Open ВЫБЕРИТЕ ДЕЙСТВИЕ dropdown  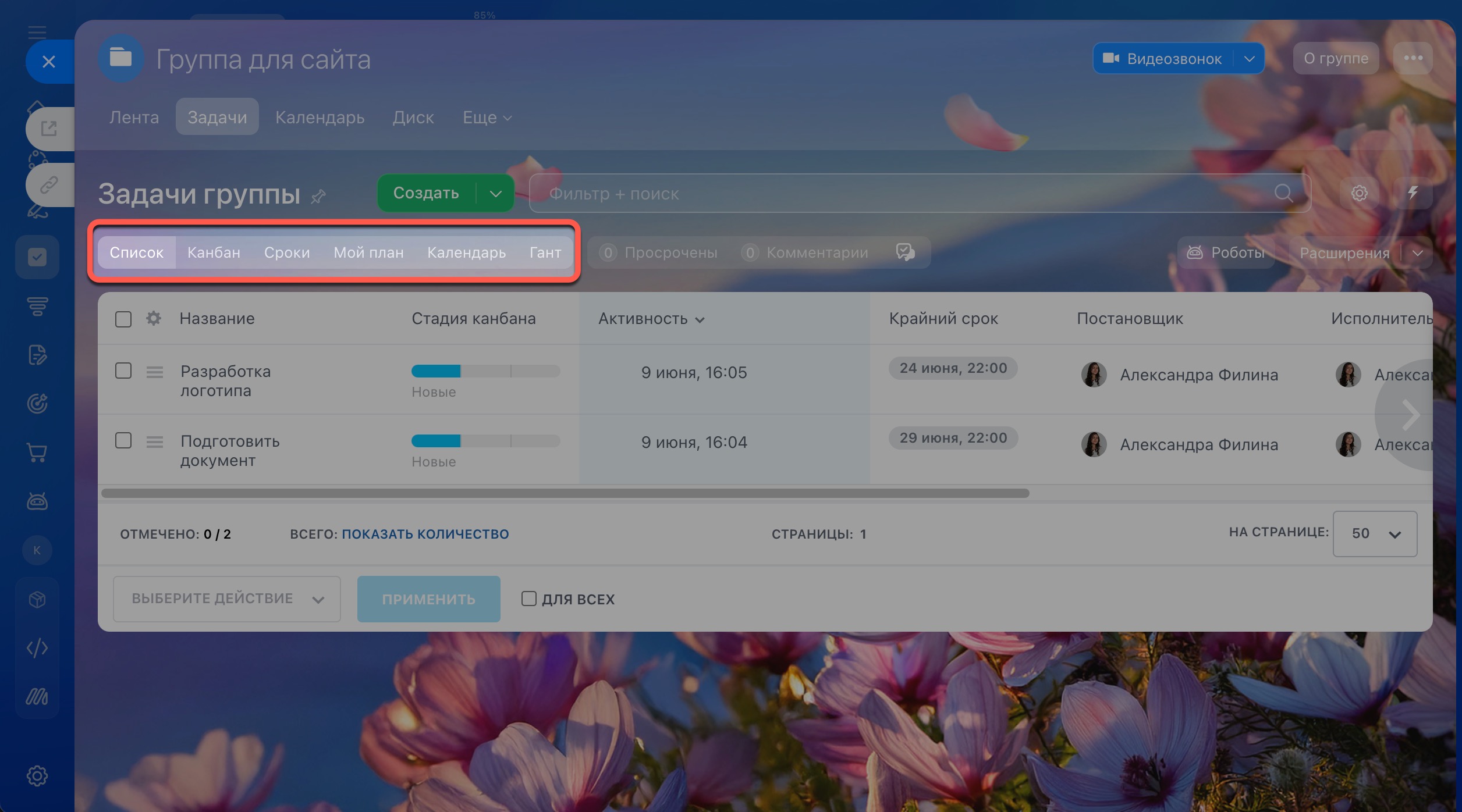pyautogui.click(x=227, y=599)
